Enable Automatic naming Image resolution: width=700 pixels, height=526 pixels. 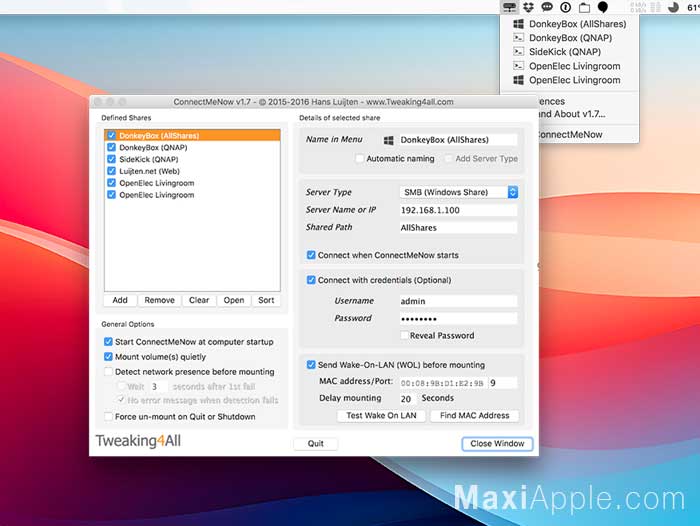pos(359,159)
